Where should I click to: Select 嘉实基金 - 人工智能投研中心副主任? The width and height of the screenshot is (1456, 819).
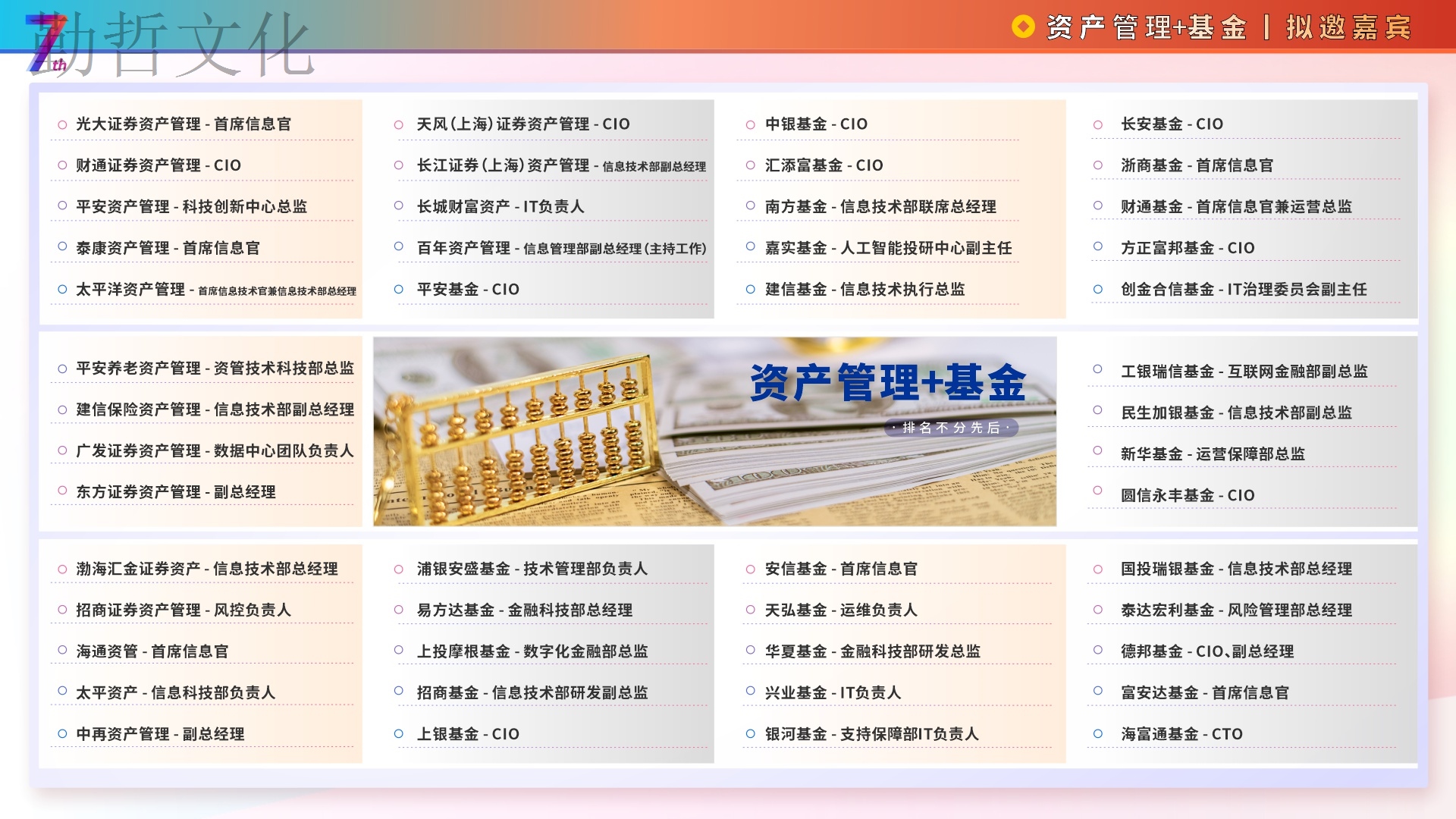coord(888,248)
